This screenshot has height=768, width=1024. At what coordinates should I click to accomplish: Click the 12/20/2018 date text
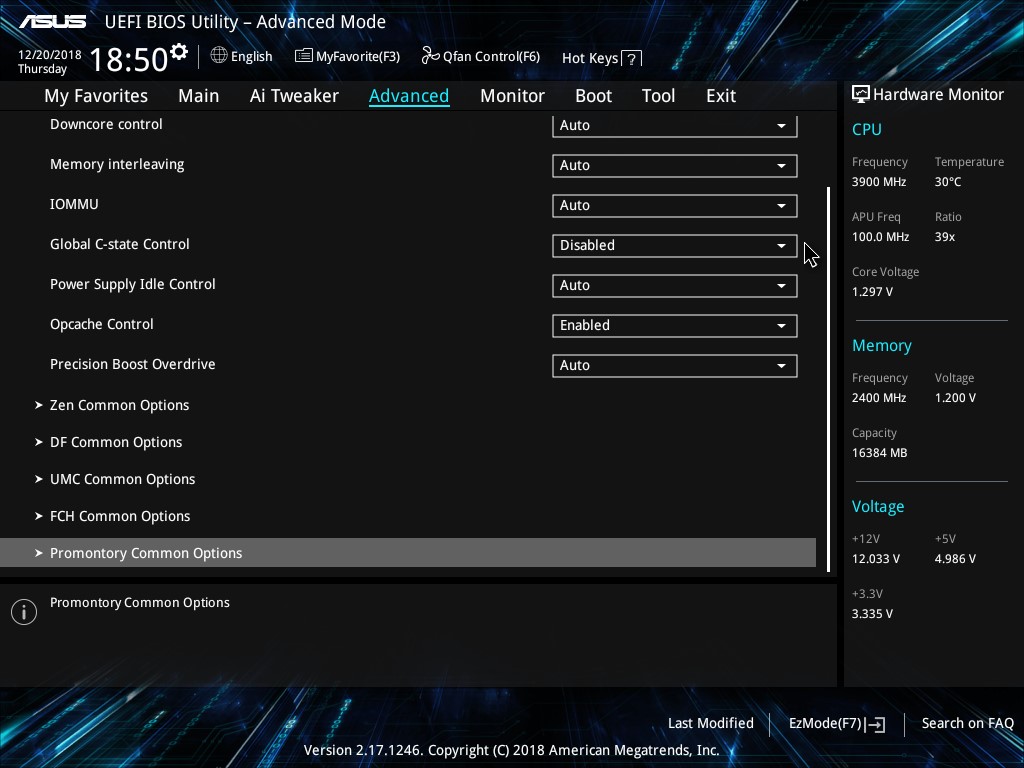point(50,55)
